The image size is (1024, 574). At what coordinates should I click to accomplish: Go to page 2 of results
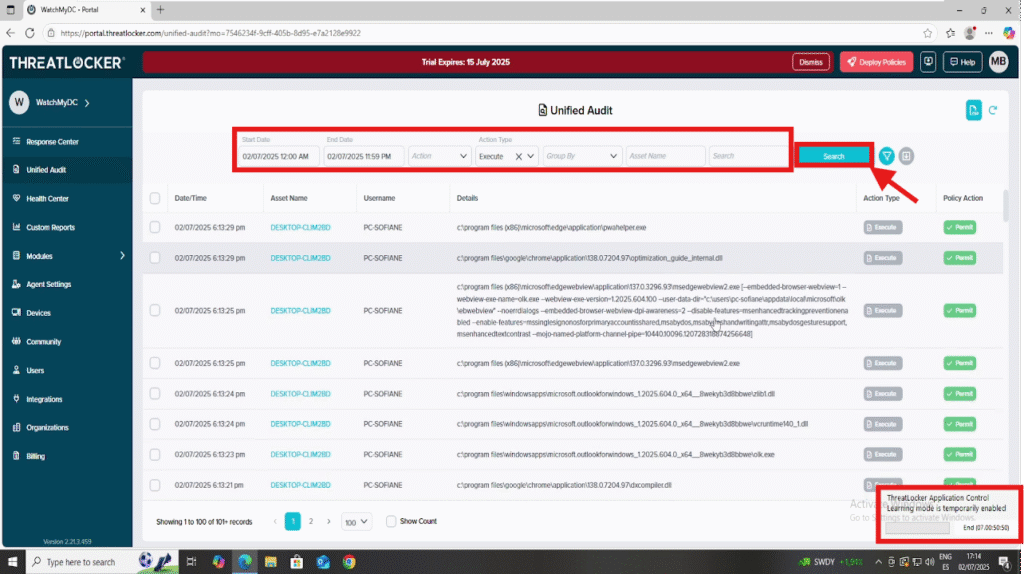pyautogui.click(x=311, y=521)
